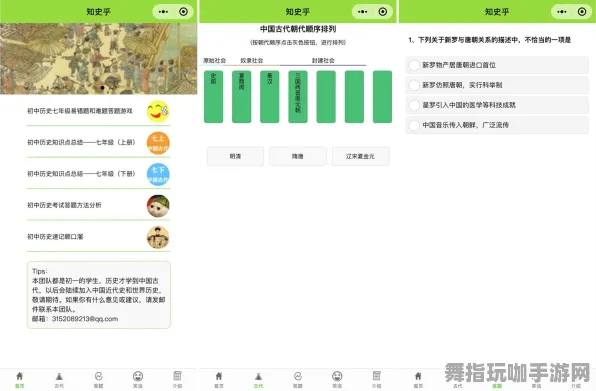Tap the orange 七上 round icon
Screen dimensions: 596x391
pos(158,143)
